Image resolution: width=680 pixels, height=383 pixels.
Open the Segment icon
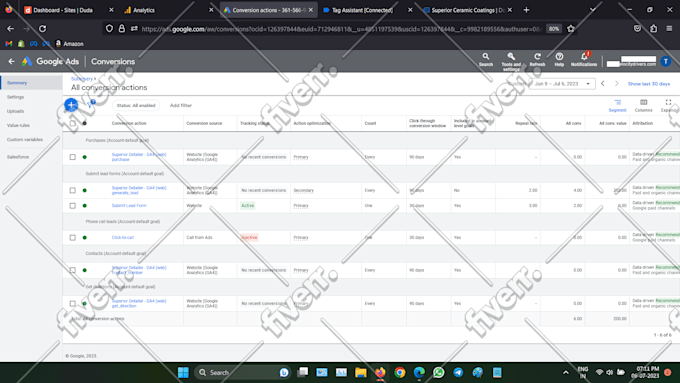[618, 105]
